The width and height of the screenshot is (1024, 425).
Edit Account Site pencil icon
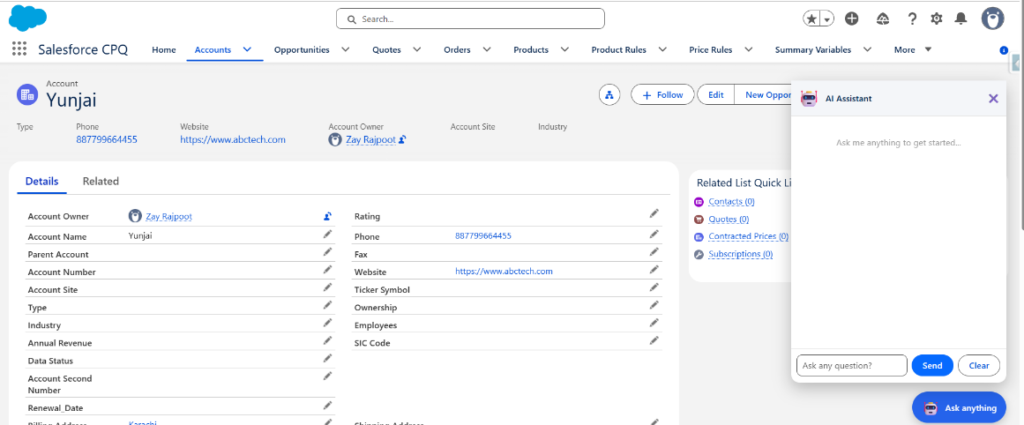pos(327,287)
